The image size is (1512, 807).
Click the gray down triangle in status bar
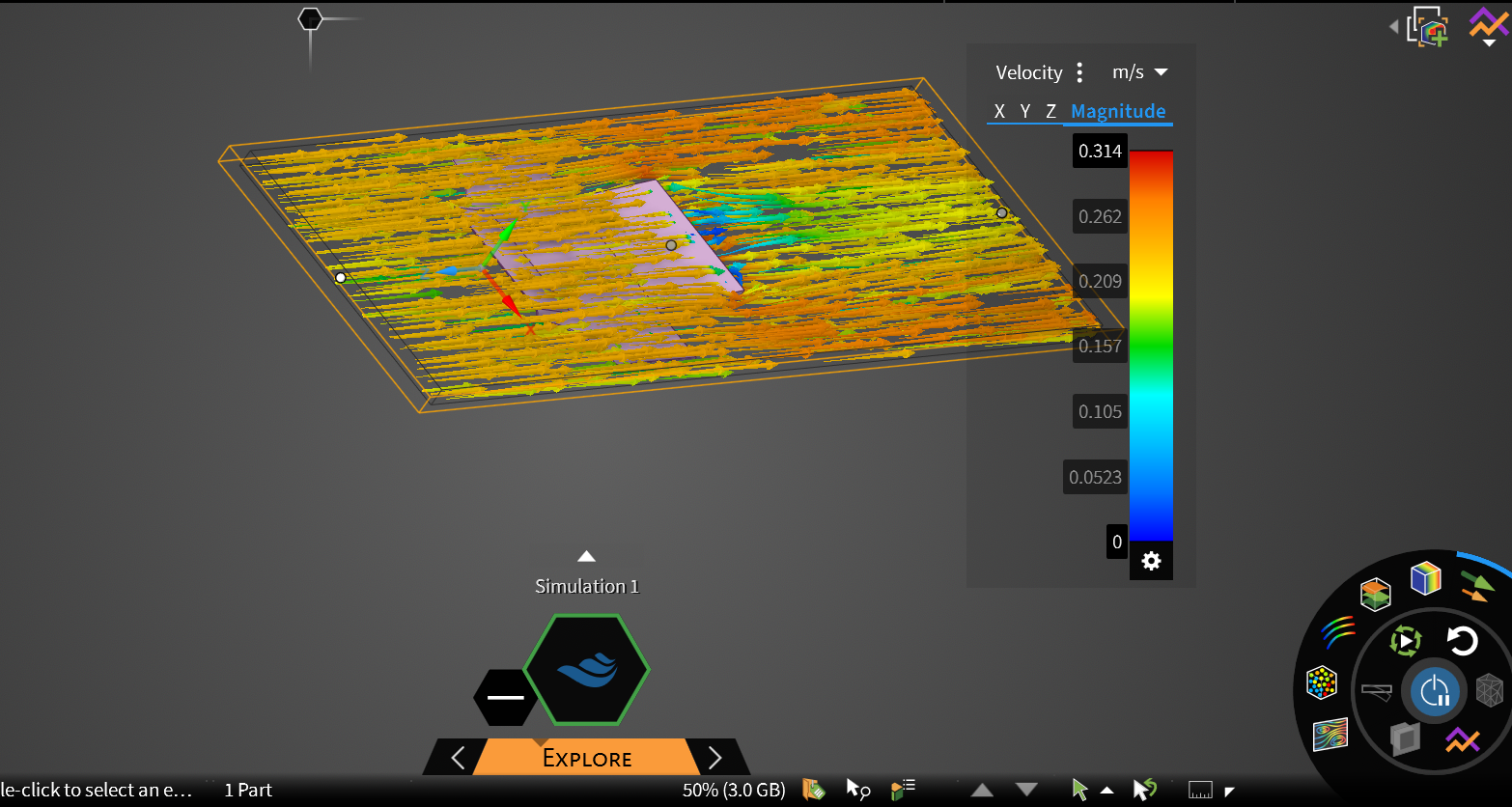(x=1026, y=790)
